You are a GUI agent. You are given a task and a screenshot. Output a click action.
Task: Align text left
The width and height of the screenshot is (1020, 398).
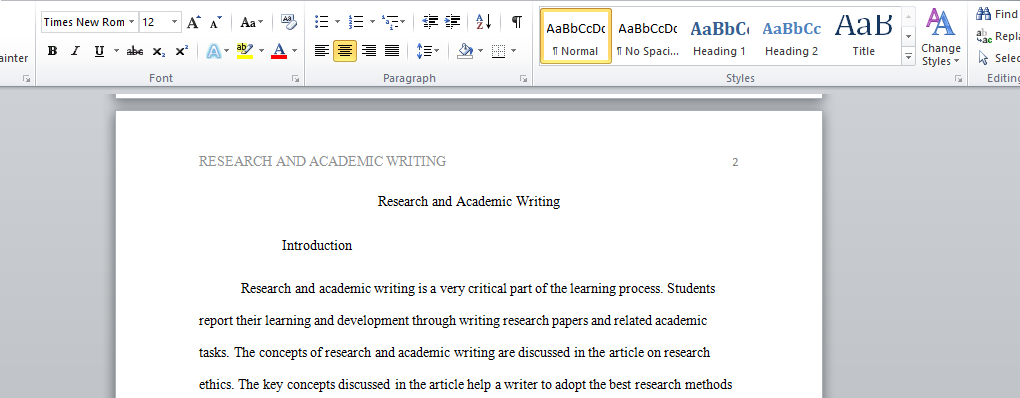coord(321,51)
